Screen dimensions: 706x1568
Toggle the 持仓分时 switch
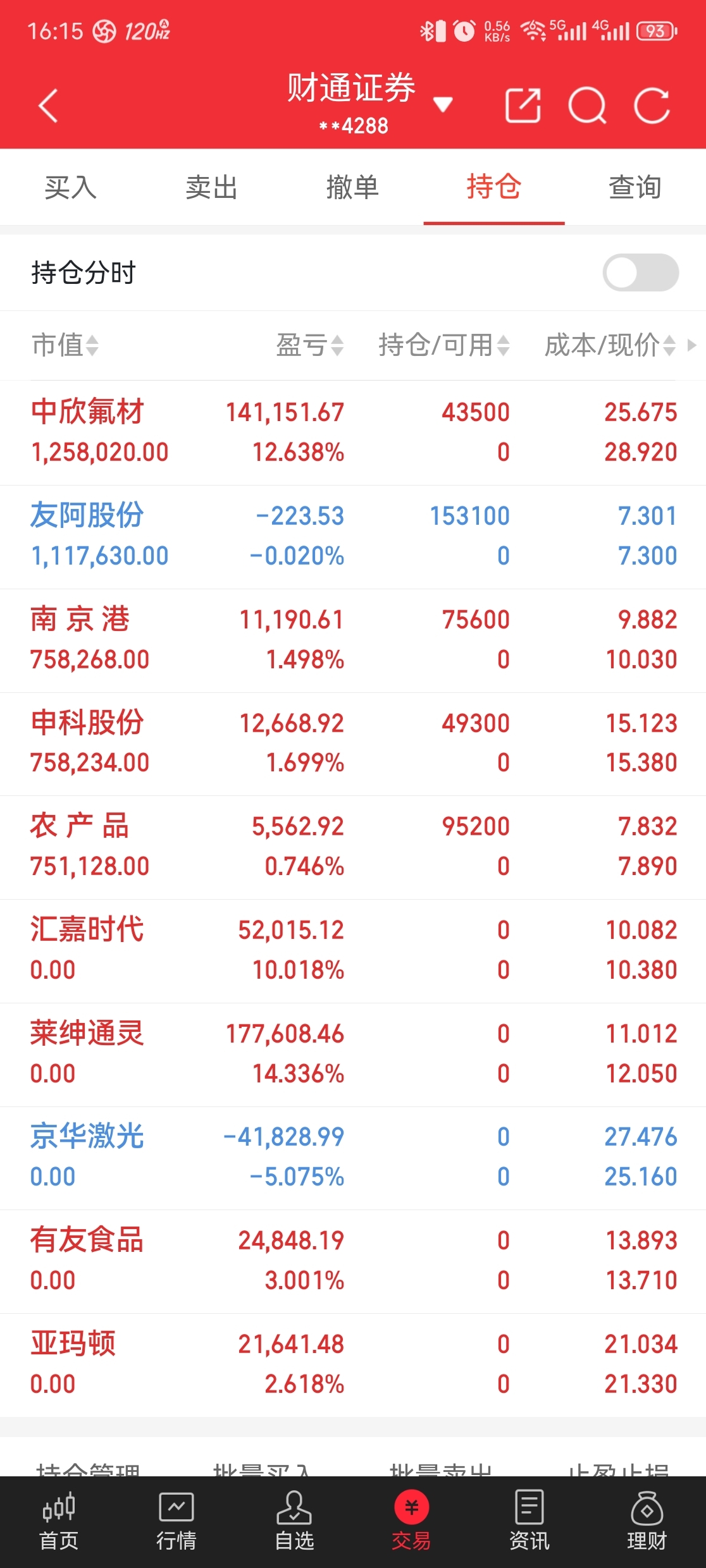pos(641,273)
